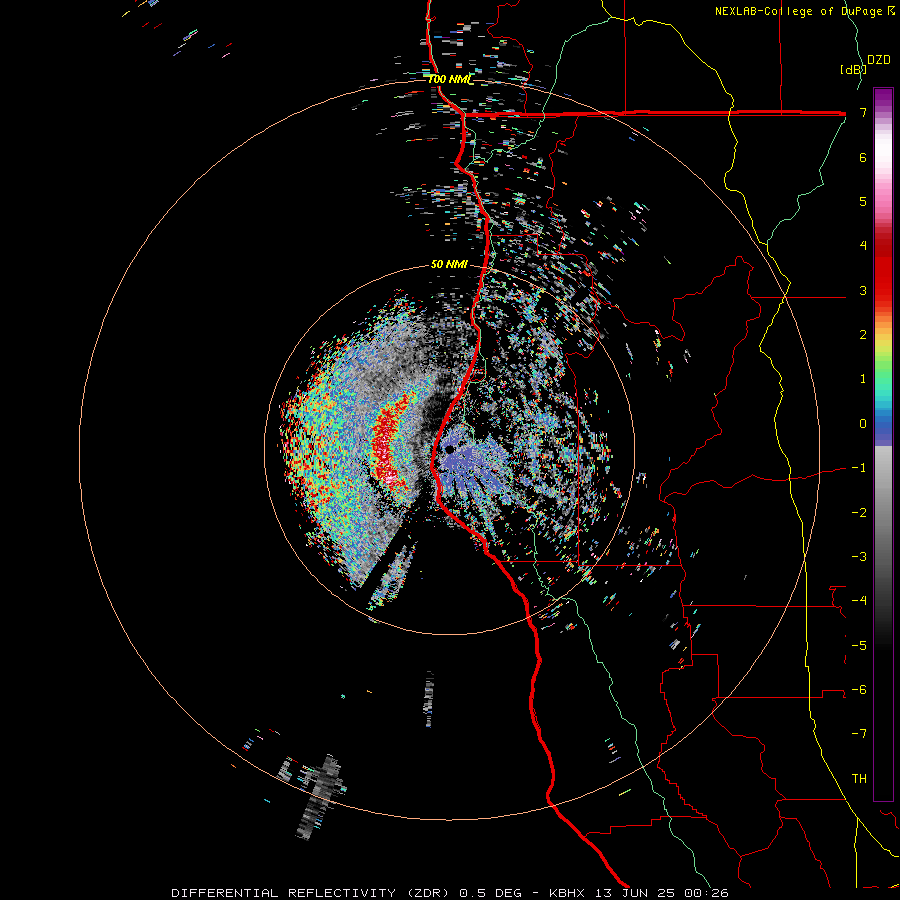Click the TH label on the scale
The width and height of the screenshot is (900, 900).
(x=859, y=779)
